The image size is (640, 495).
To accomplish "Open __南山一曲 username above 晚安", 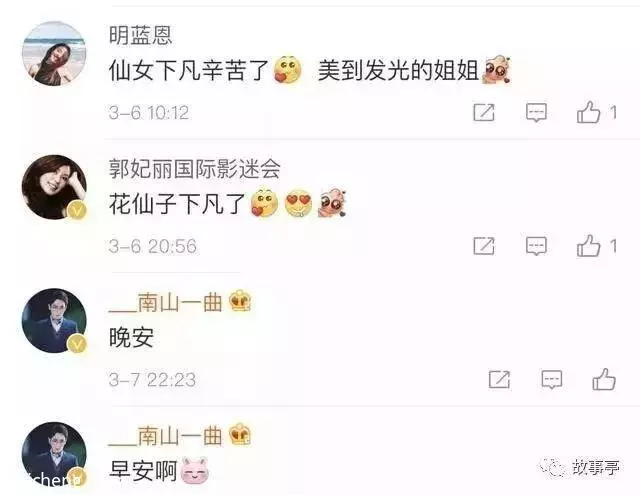I will [165, 302].
